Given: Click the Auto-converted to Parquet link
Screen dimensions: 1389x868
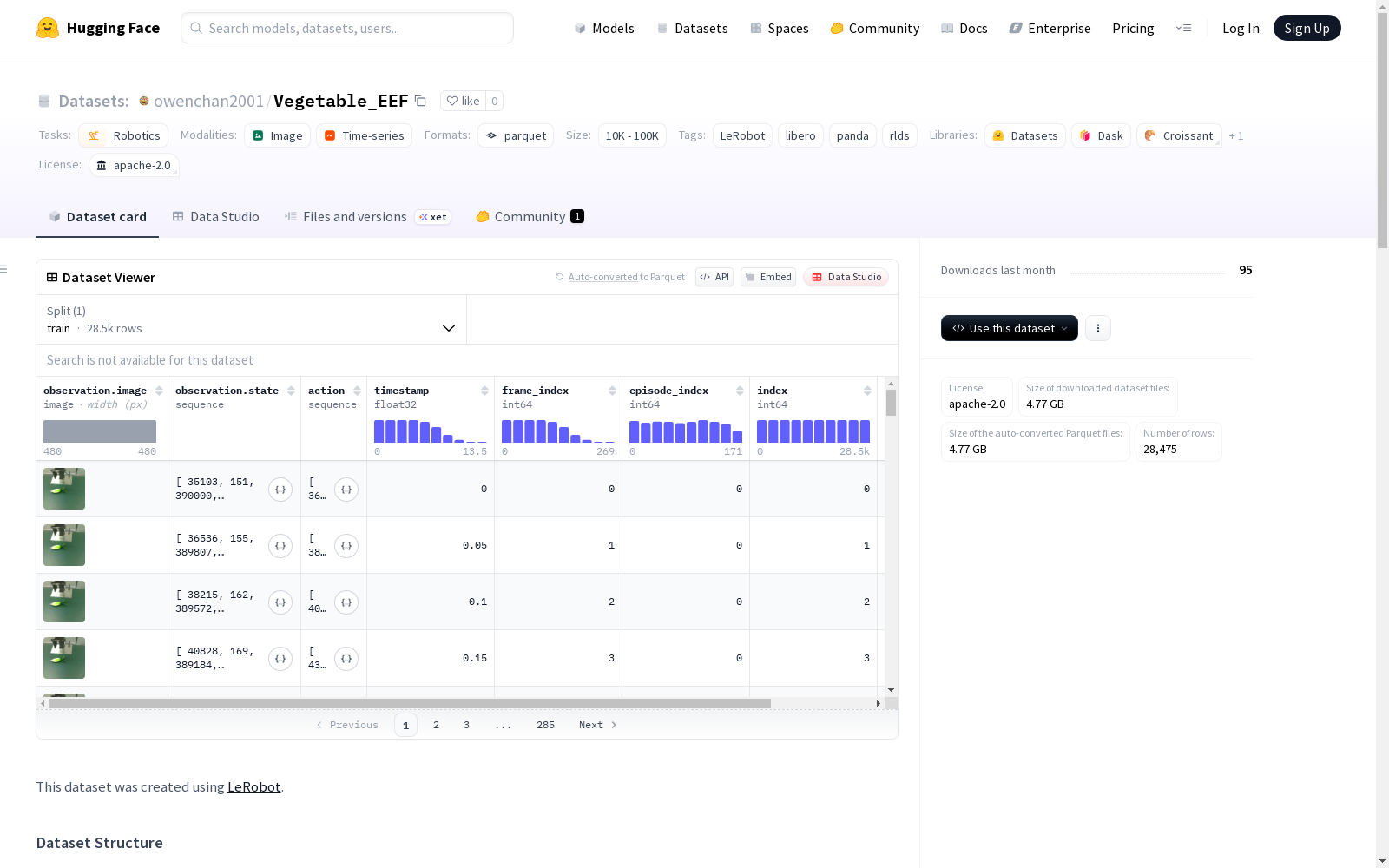Looking at the screenshot, I should tap(626, 277).
